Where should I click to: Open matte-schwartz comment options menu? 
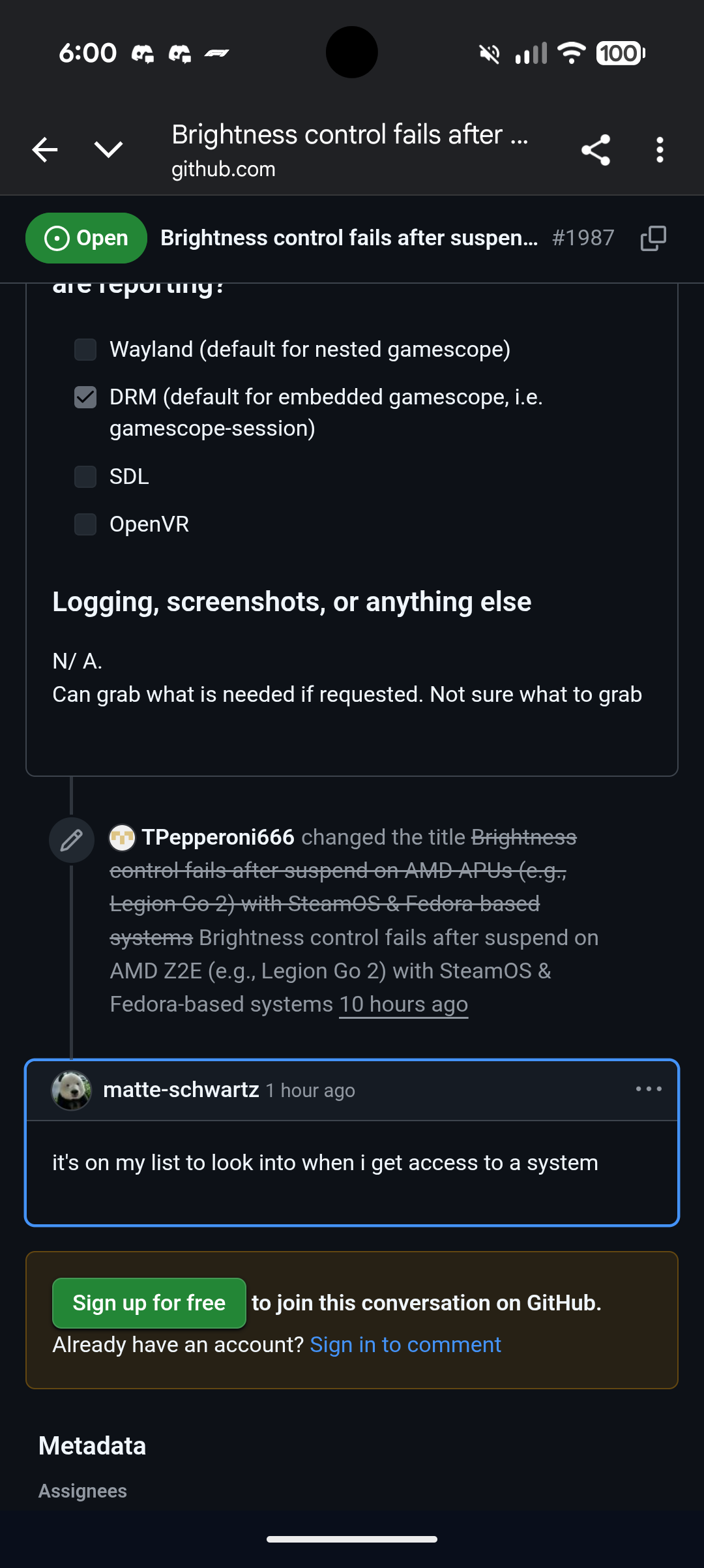coord(649,1089)
